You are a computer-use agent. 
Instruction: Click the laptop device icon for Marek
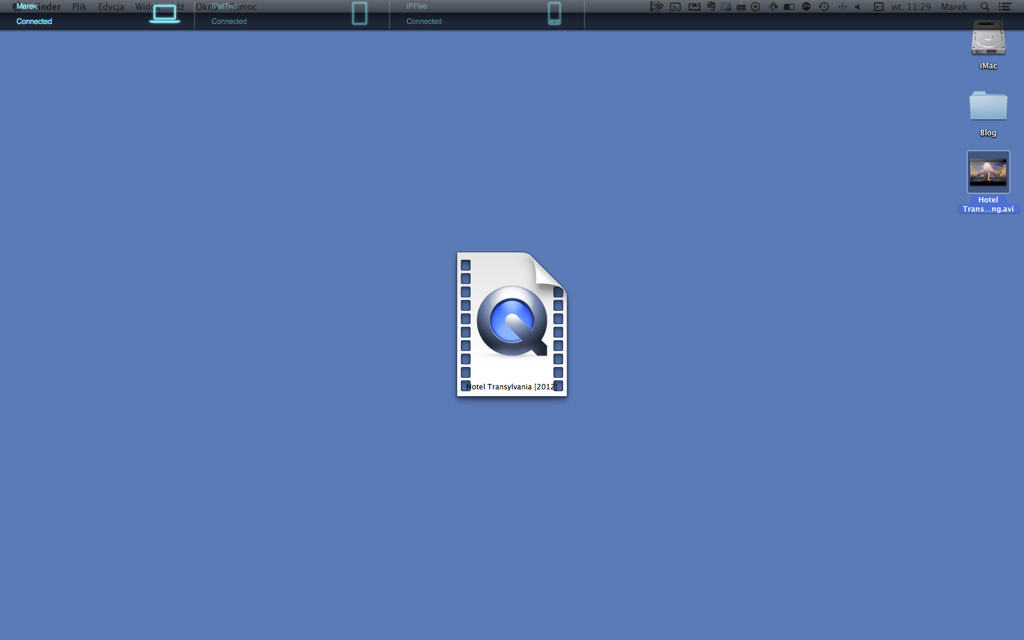pos(164,14)
